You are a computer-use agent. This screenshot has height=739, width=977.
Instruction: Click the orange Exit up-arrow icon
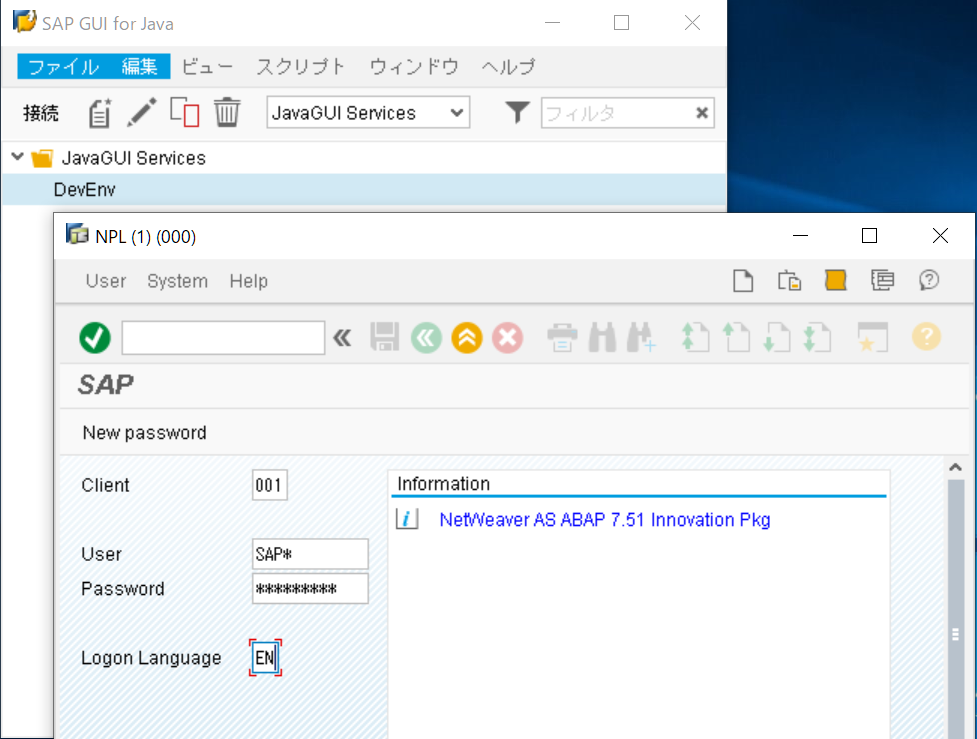467,338
